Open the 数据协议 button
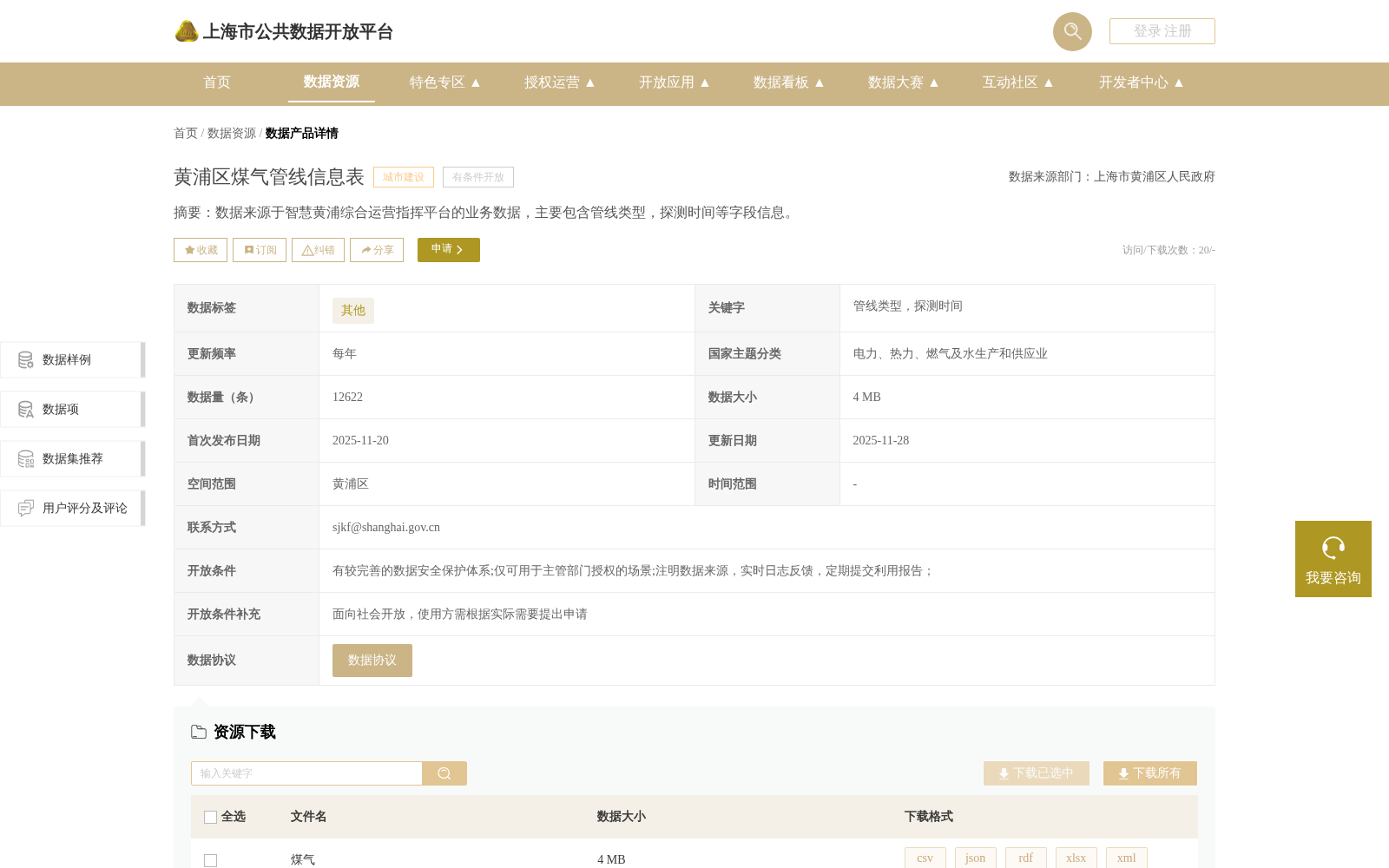Screen dimensions: 1389x868 pos(372,661)
